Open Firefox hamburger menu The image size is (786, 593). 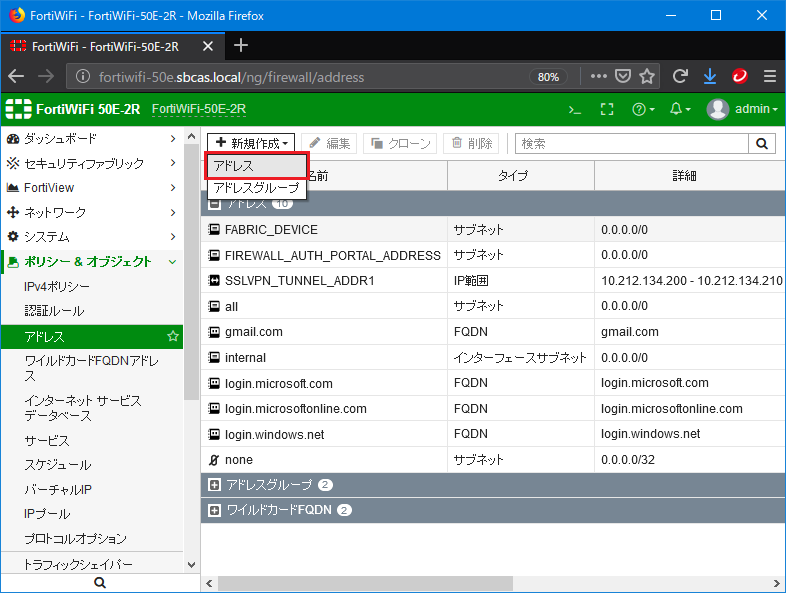pyautogui.click(x=770, y=76)
